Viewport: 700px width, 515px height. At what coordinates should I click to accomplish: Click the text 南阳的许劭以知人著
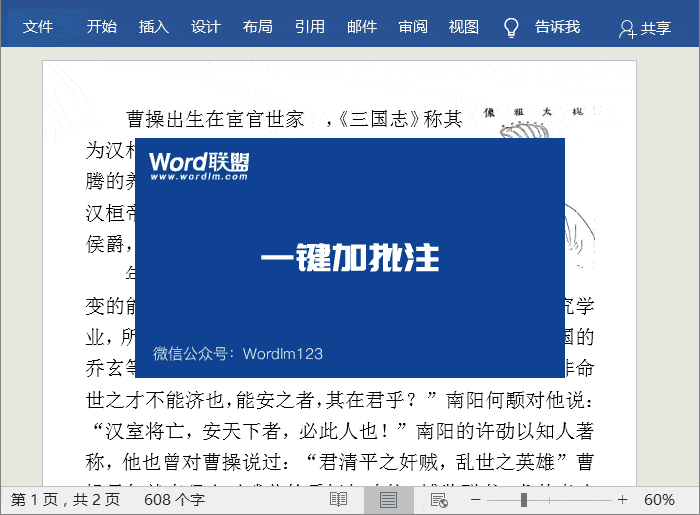click(504, 431)
